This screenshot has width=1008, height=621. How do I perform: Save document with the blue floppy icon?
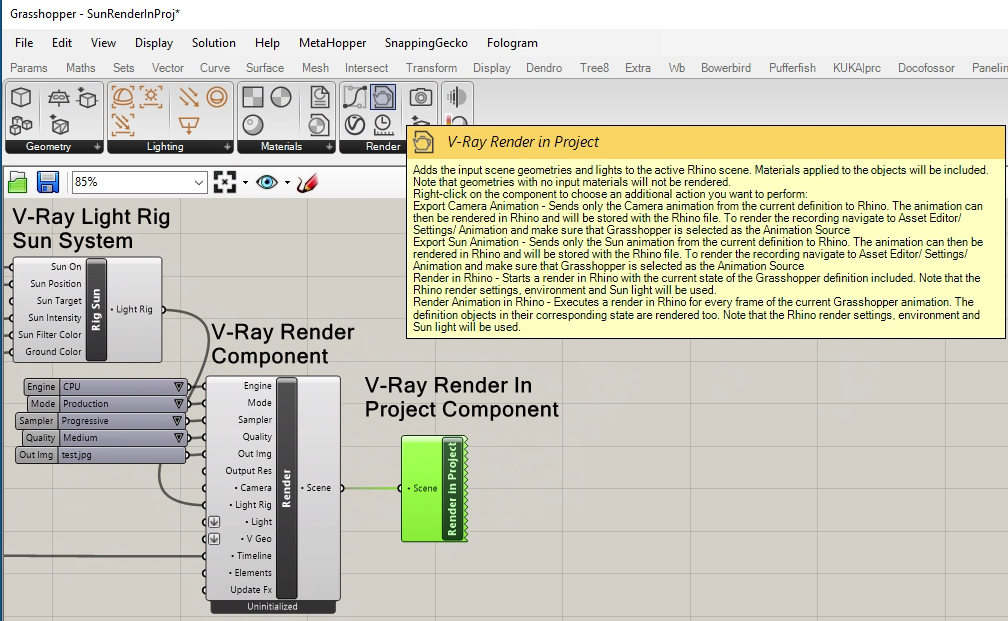pos(48,183)
